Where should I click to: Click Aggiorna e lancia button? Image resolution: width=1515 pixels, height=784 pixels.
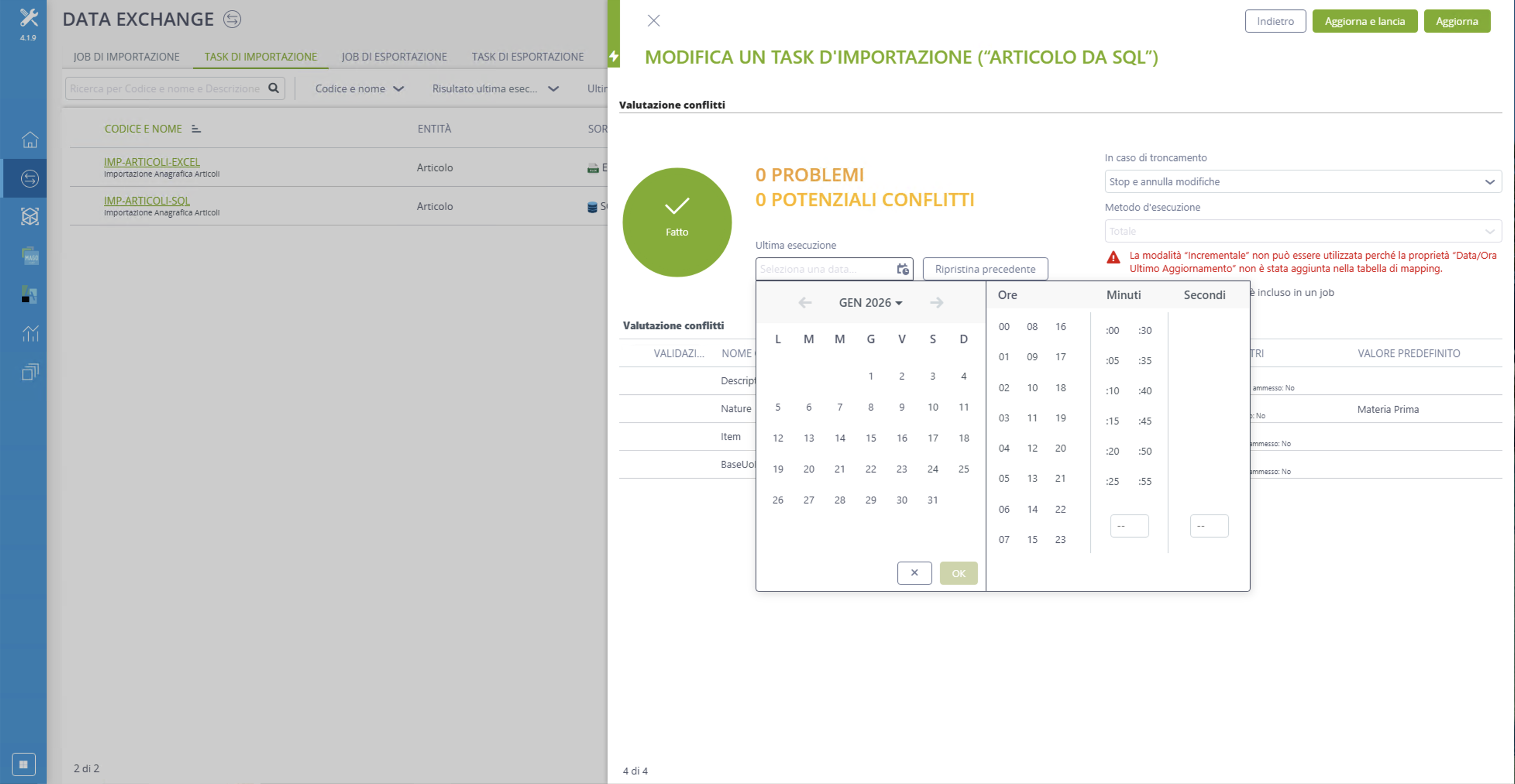click(1364, 21)
